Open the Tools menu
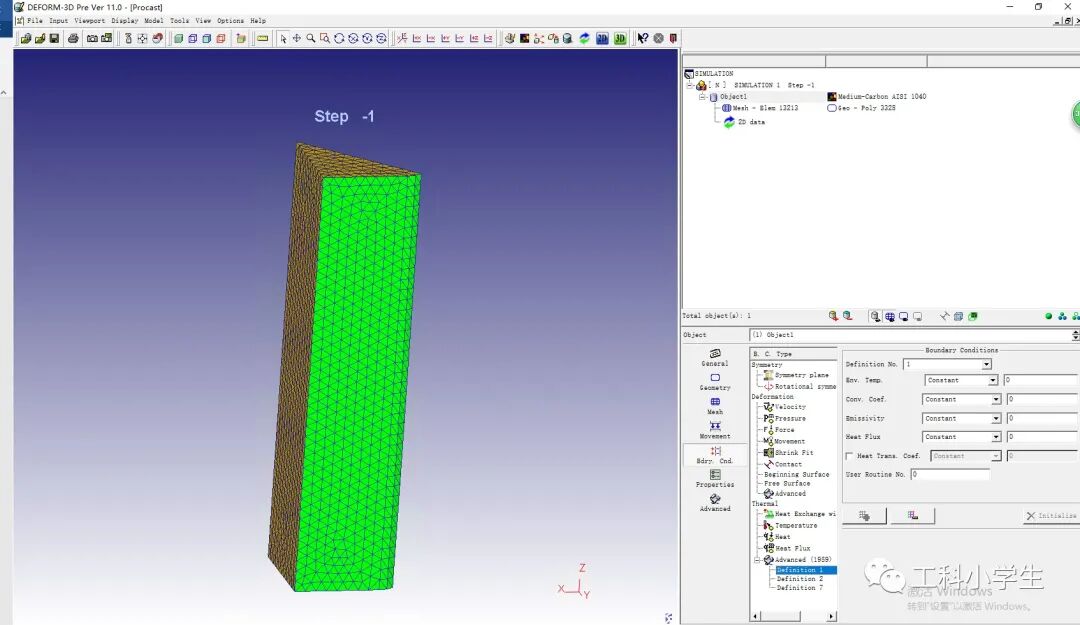 coord(179,21)
